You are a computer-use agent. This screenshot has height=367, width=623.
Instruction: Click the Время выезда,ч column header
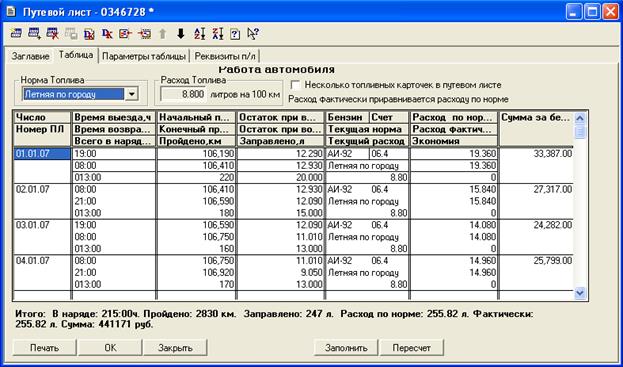click(x=114, y=118)
